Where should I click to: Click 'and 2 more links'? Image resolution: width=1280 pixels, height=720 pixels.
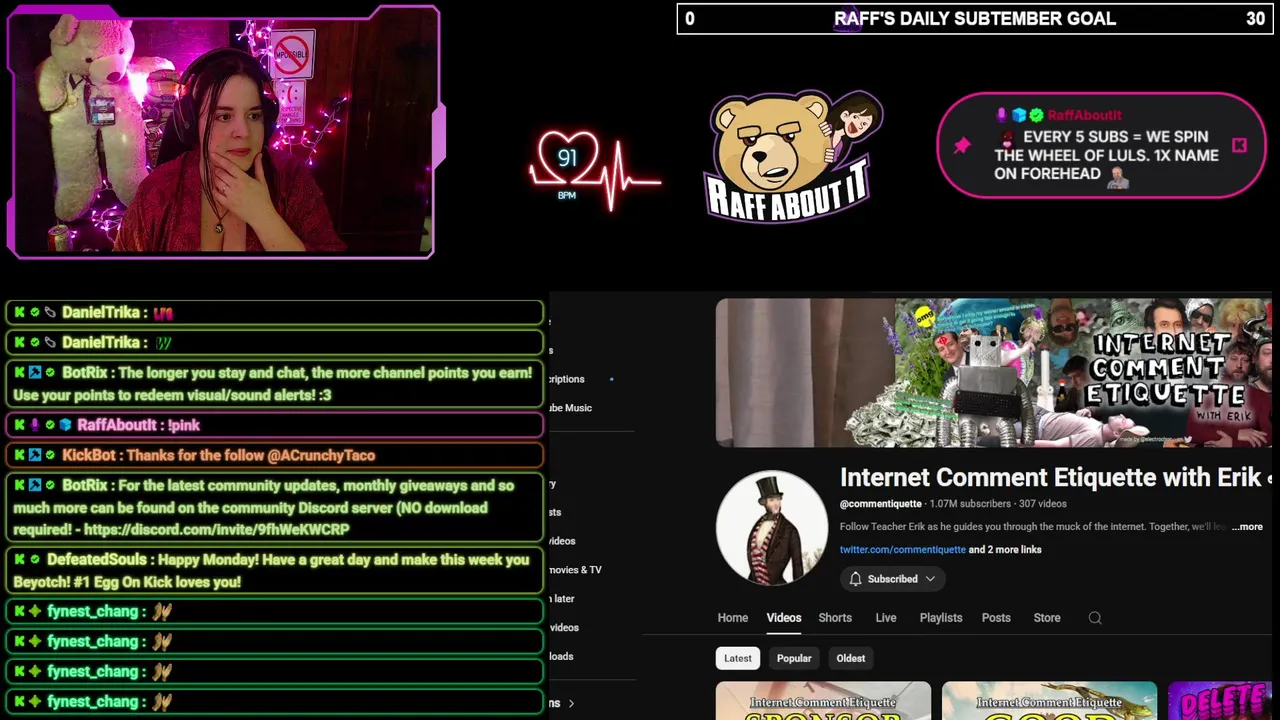coord(1005,550)
